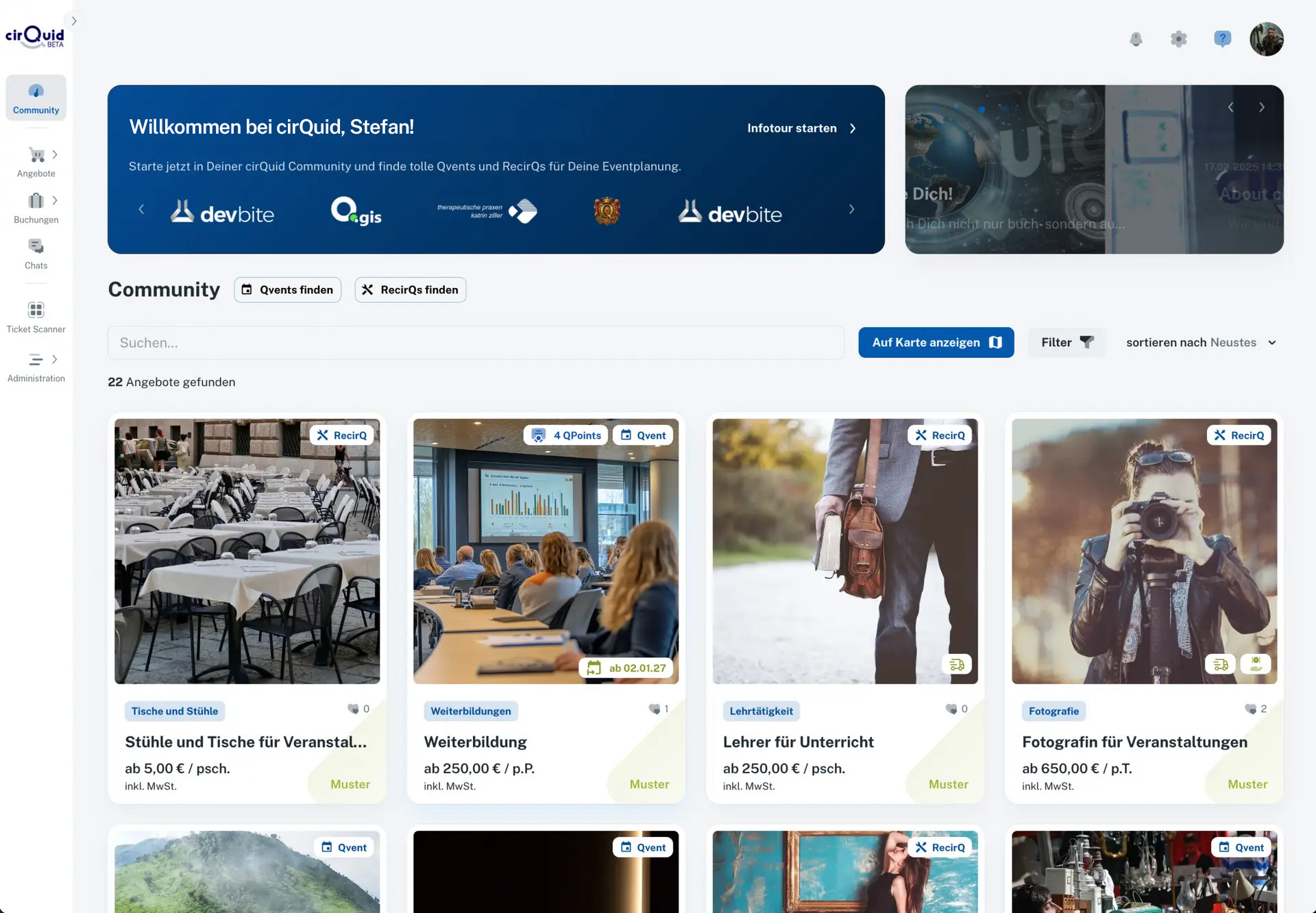Show next partner logos in carousel

pos(851,209)
